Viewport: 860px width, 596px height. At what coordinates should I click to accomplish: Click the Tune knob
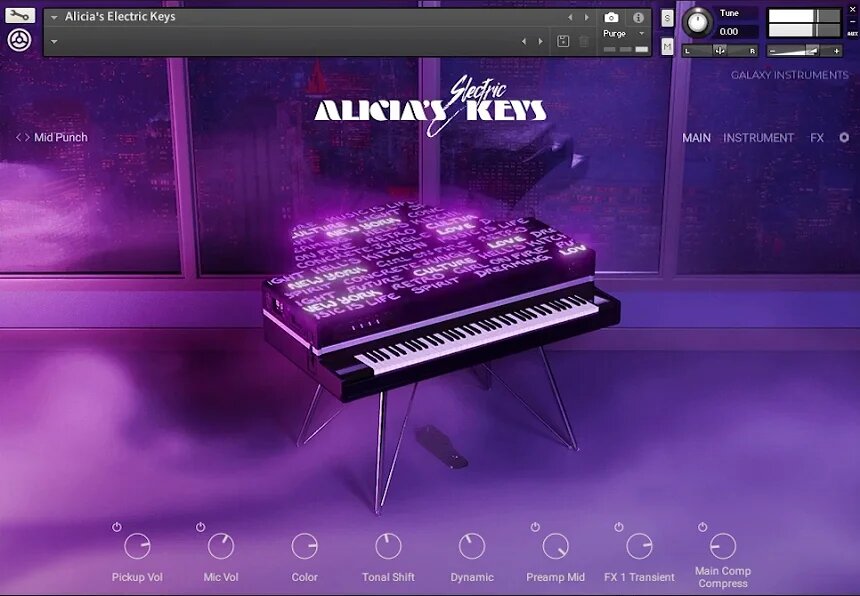(698, 22)
